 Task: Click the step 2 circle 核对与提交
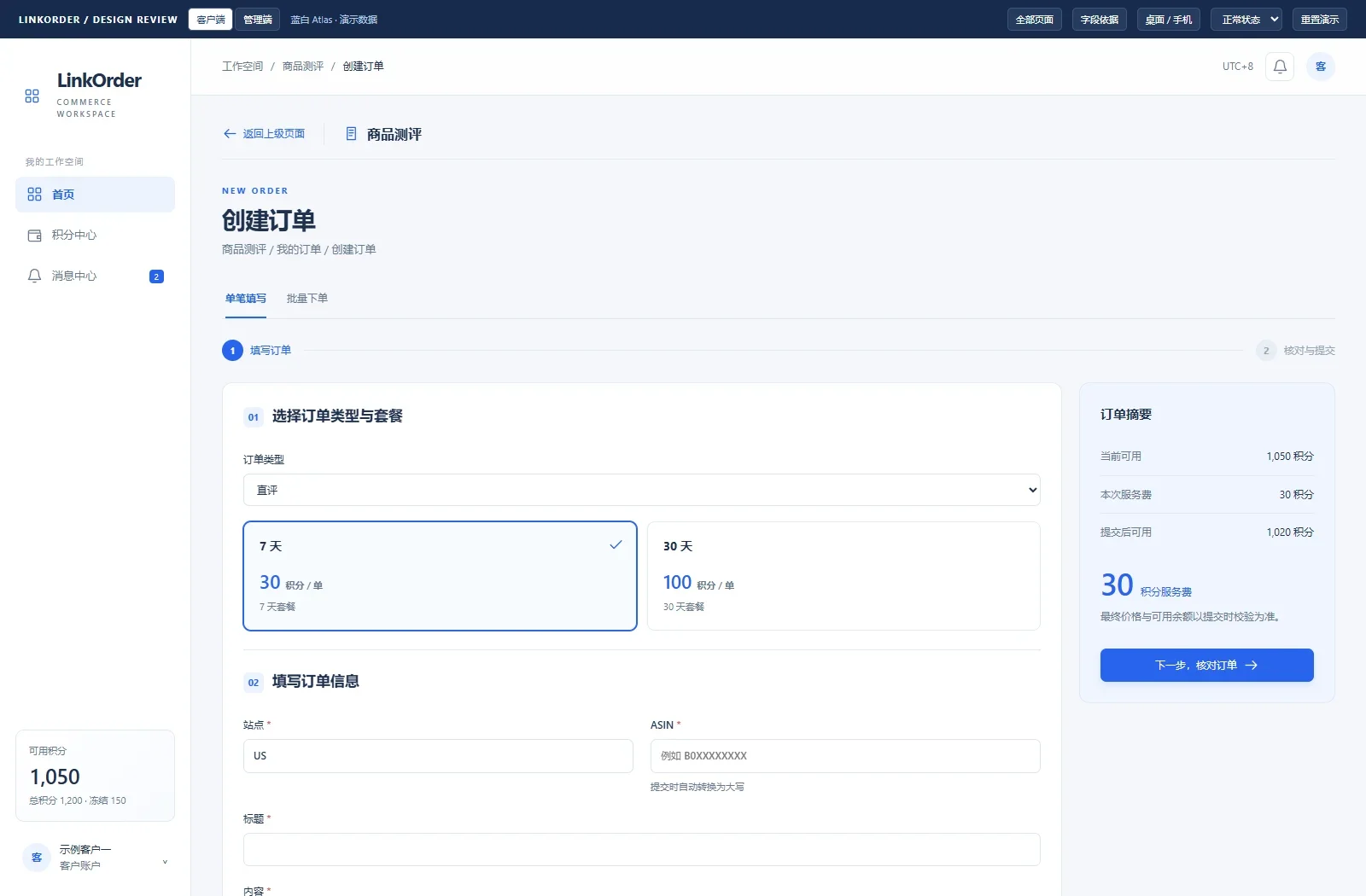point(1266,351)
